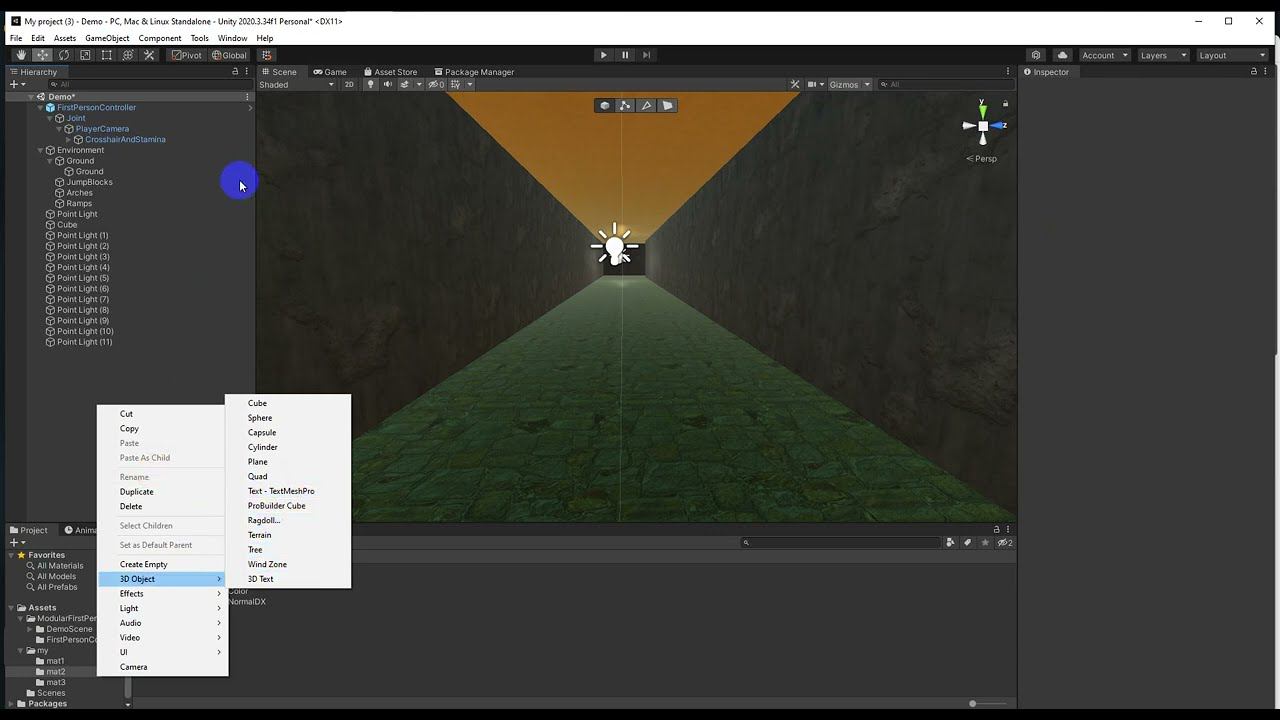Open the Gizmos dropdown

(849, 84)
